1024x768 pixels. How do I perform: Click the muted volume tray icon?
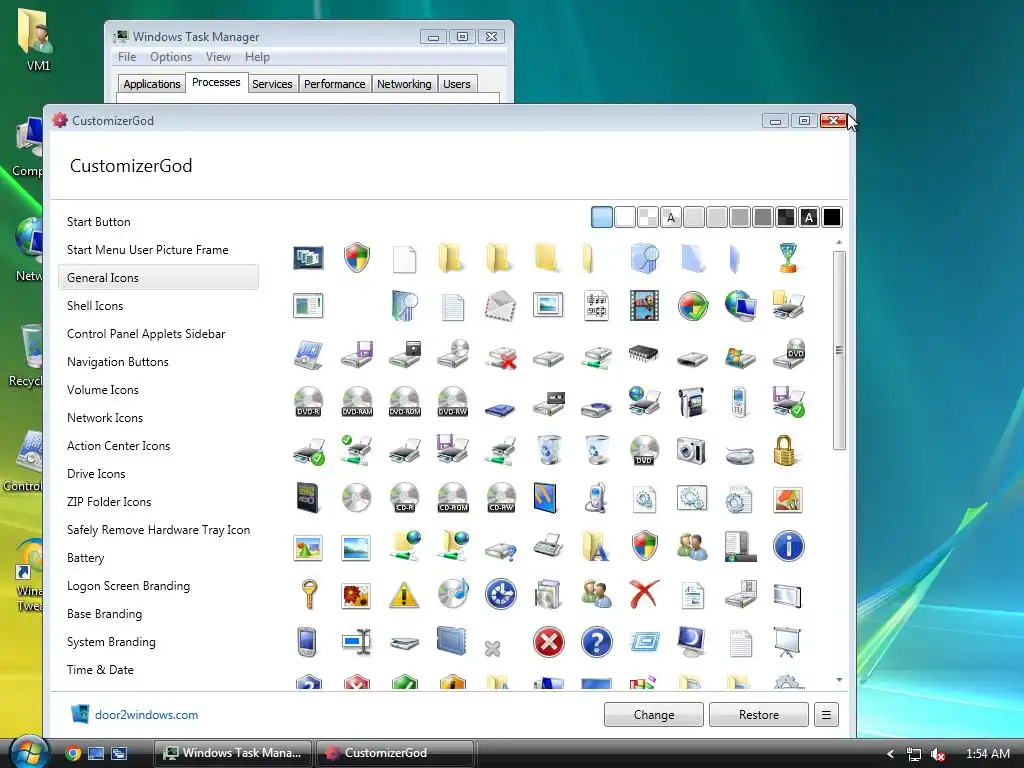click(938, 754)
